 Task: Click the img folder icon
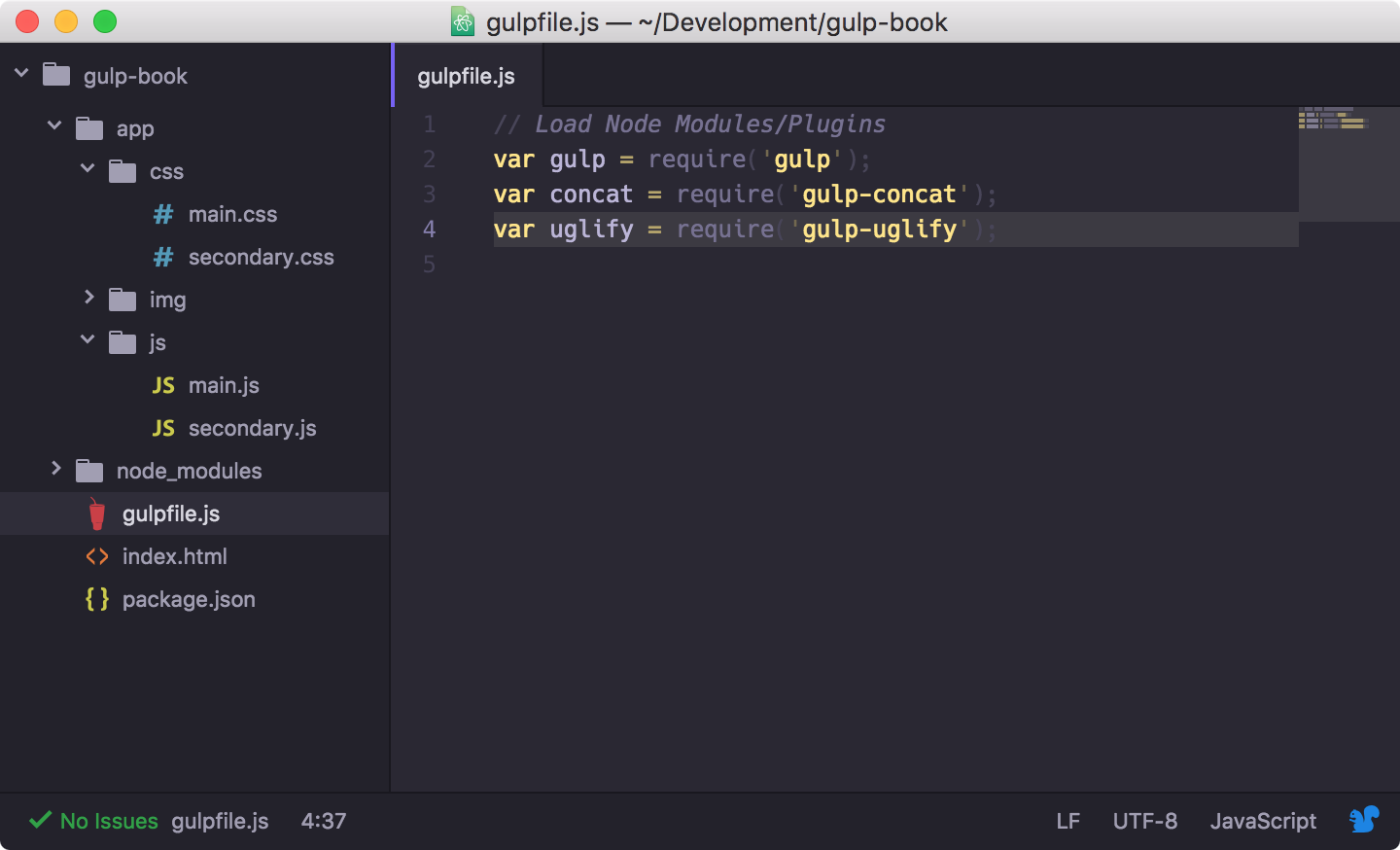tap(122, 300)
